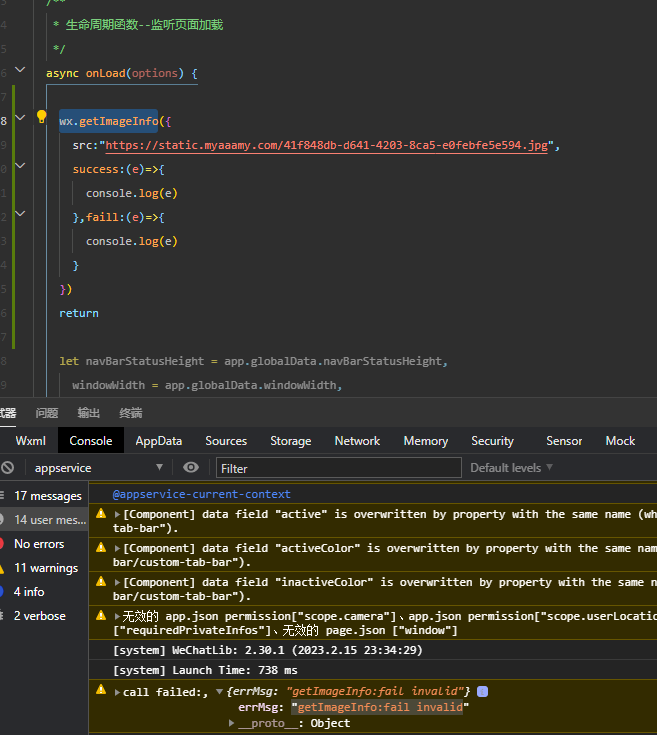Click the clear console icon
The image size is (657, 735).
click(x=8, y=467)
